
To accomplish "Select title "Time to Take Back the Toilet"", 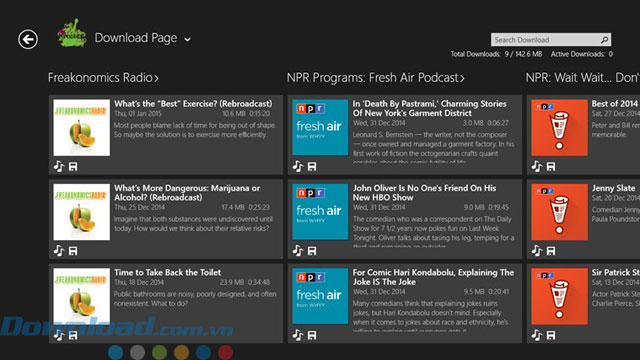I will [x=167, y=272].
